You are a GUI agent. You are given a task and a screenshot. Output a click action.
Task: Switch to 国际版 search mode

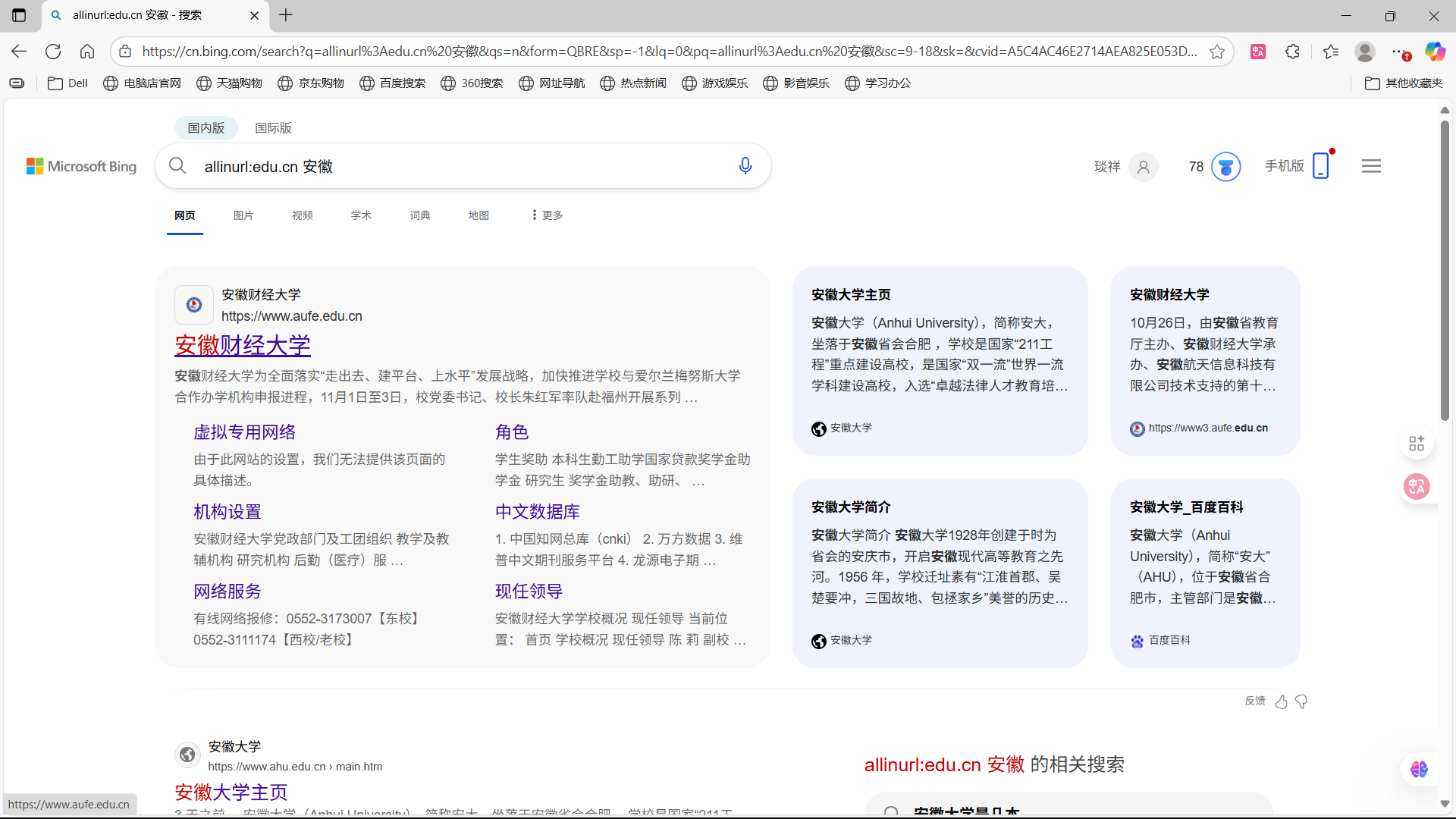tap(273, 127)
